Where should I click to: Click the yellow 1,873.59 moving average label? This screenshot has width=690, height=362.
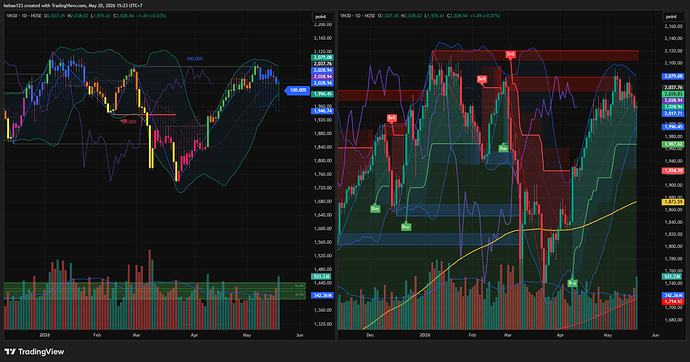(x=673, y=202)
